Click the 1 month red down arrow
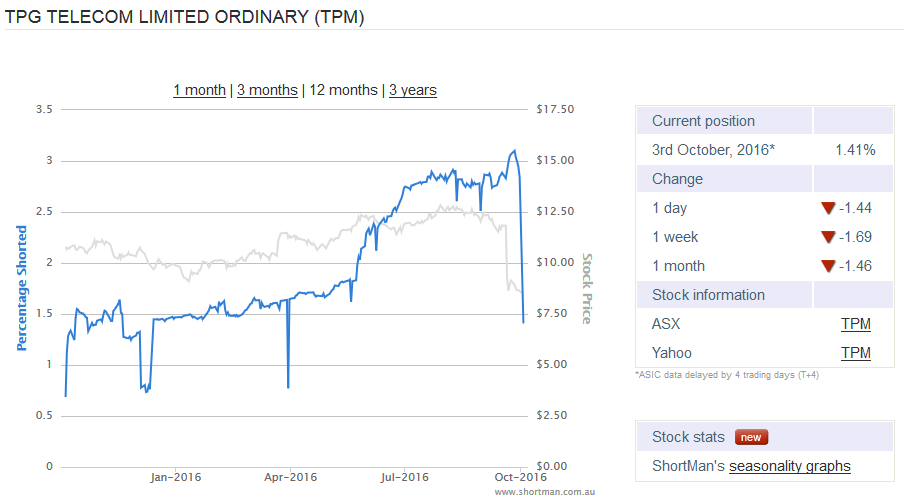This screenshot has height=499, width=904. pos(828,266)
